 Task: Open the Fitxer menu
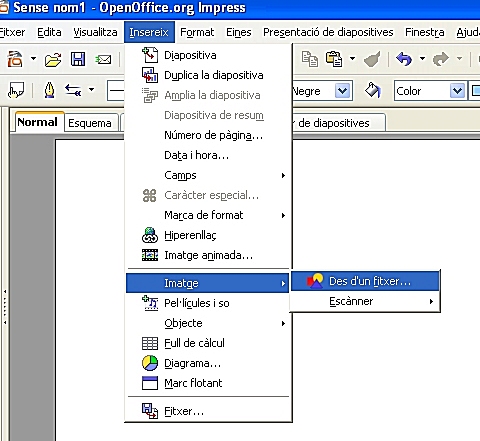12,32
